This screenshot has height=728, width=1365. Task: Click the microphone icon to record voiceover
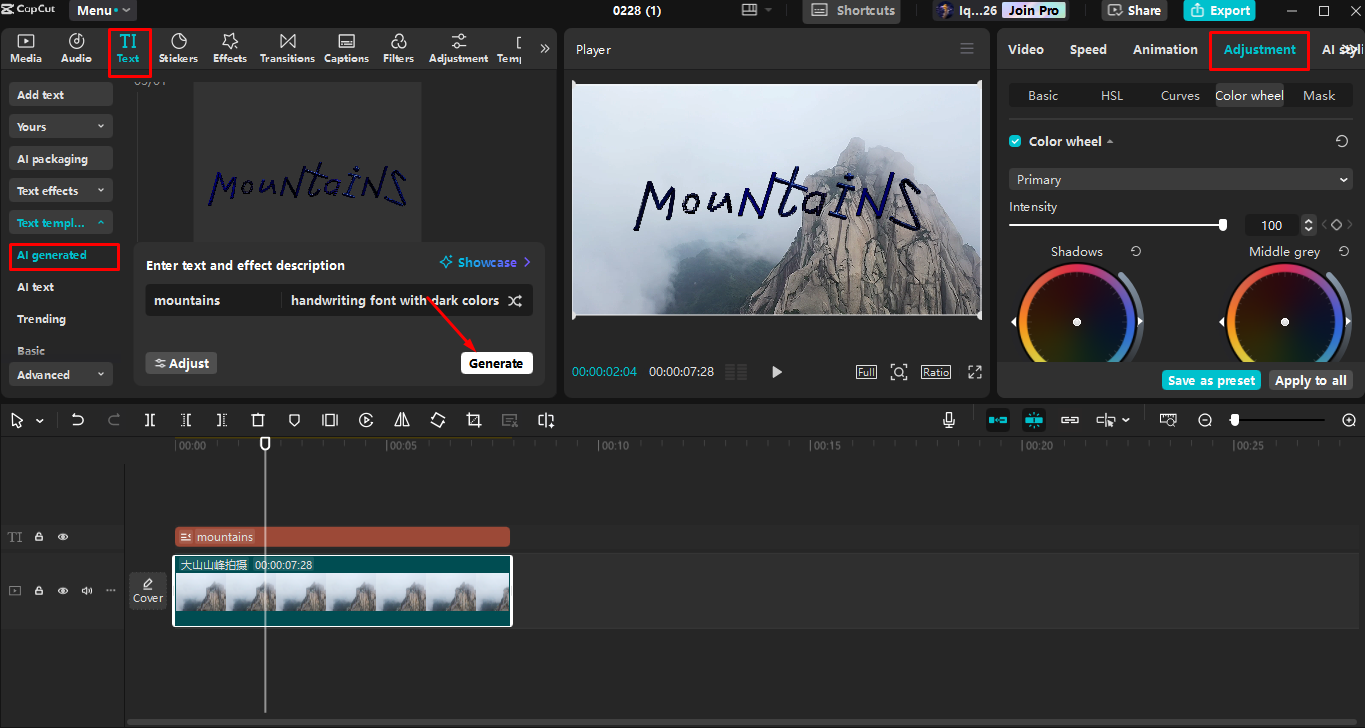tap(948, 419)
